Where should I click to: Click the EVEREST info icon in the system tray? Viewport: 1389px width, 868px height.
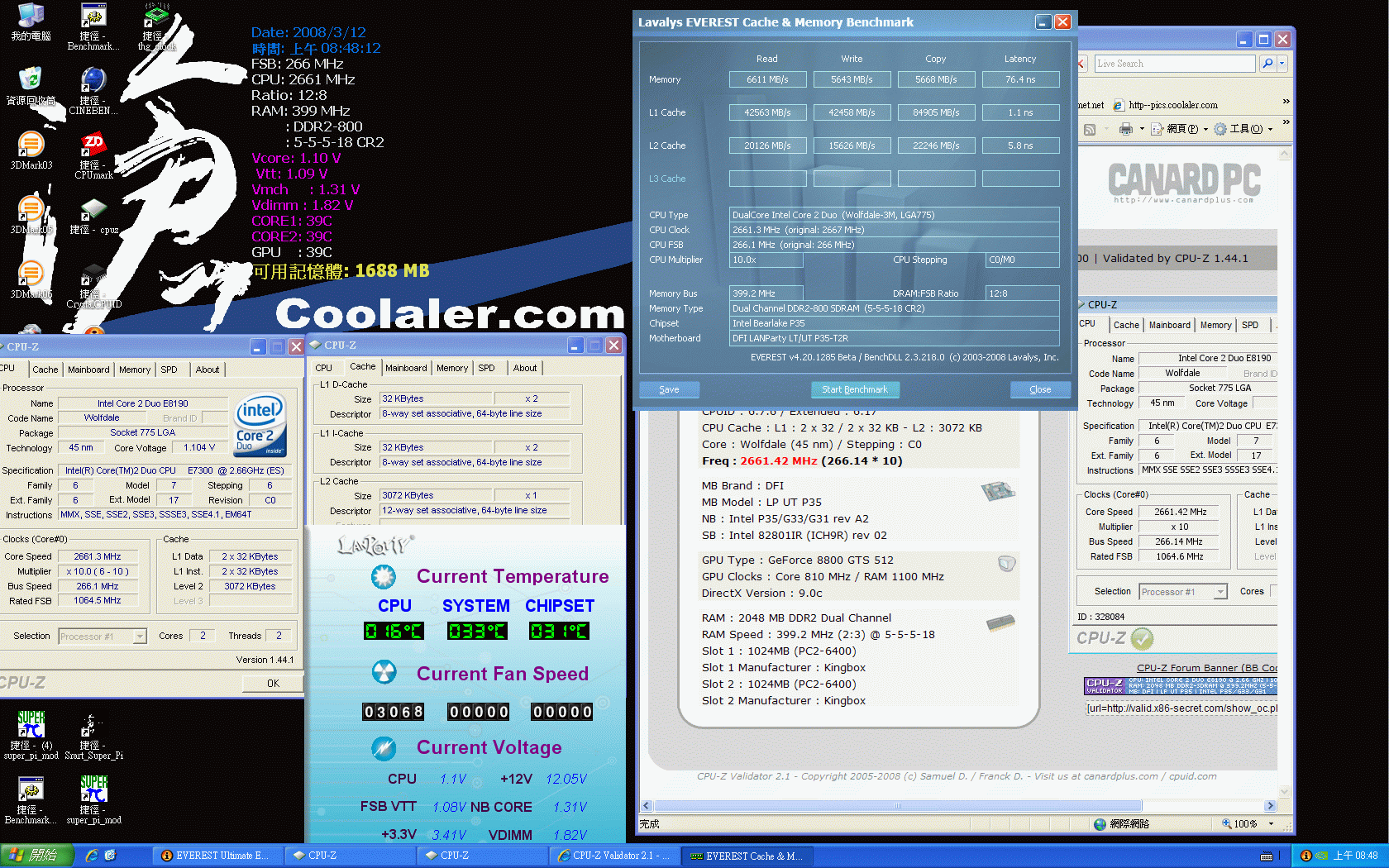point(1306,856)
